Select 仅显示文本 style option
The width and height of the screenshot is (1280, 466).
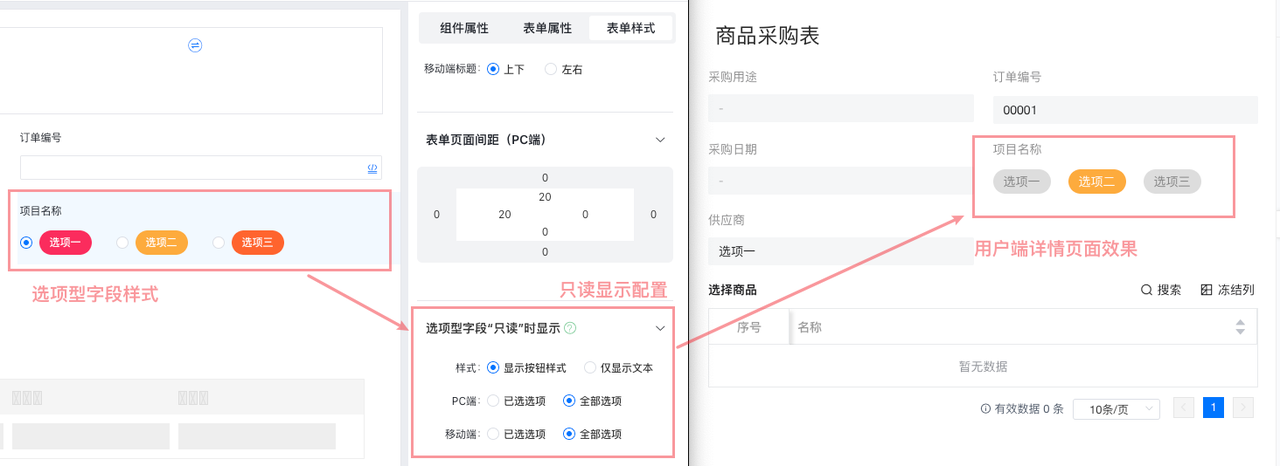click(x=591, y=368)
